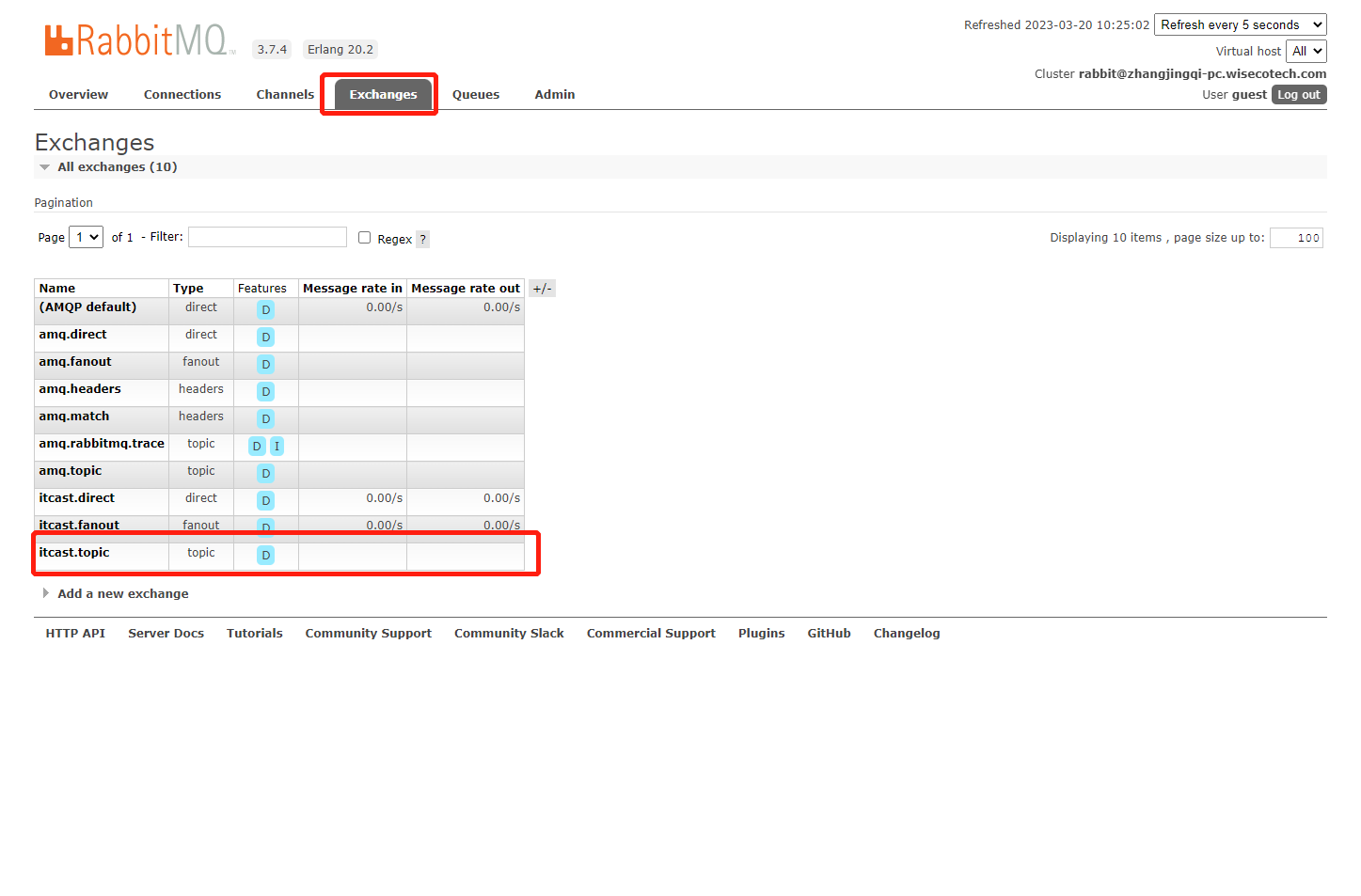Open the amq.match exchange
Viewport: 1361px width, 896px height.
pyautogui.click(x=74, y=416)
